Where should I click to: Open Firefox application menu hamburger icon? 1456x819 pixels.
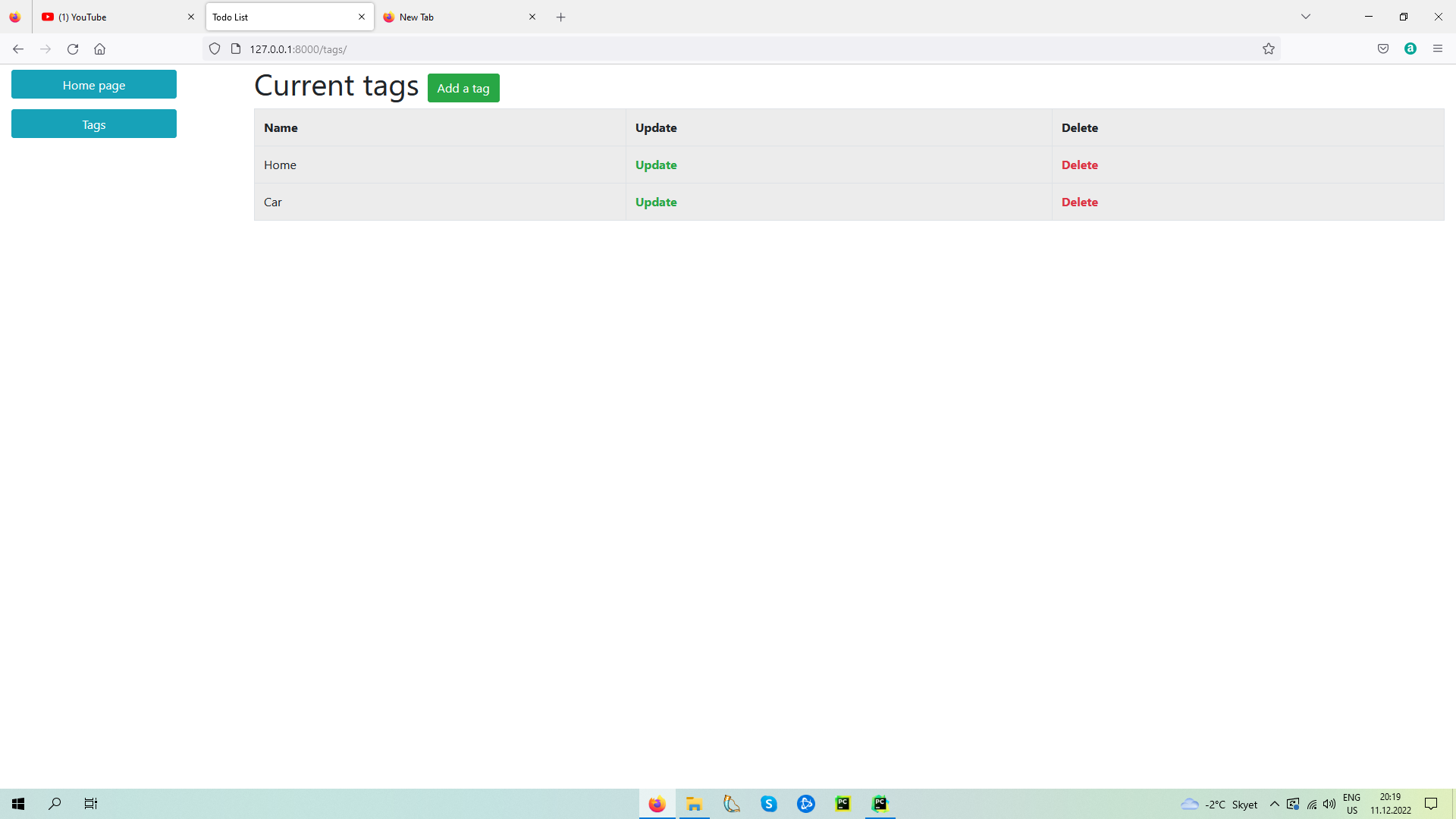tap(1438, 49)
